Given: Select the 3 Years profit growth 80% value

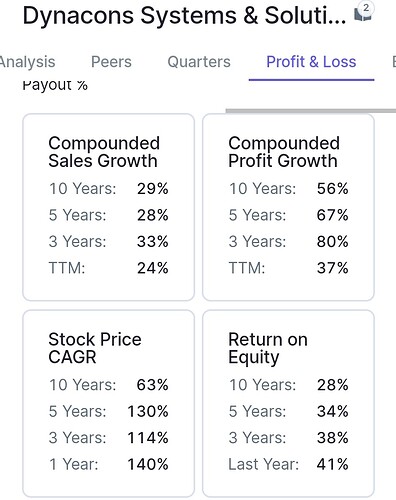Looking at the screenshot, I should click(333, 241).
